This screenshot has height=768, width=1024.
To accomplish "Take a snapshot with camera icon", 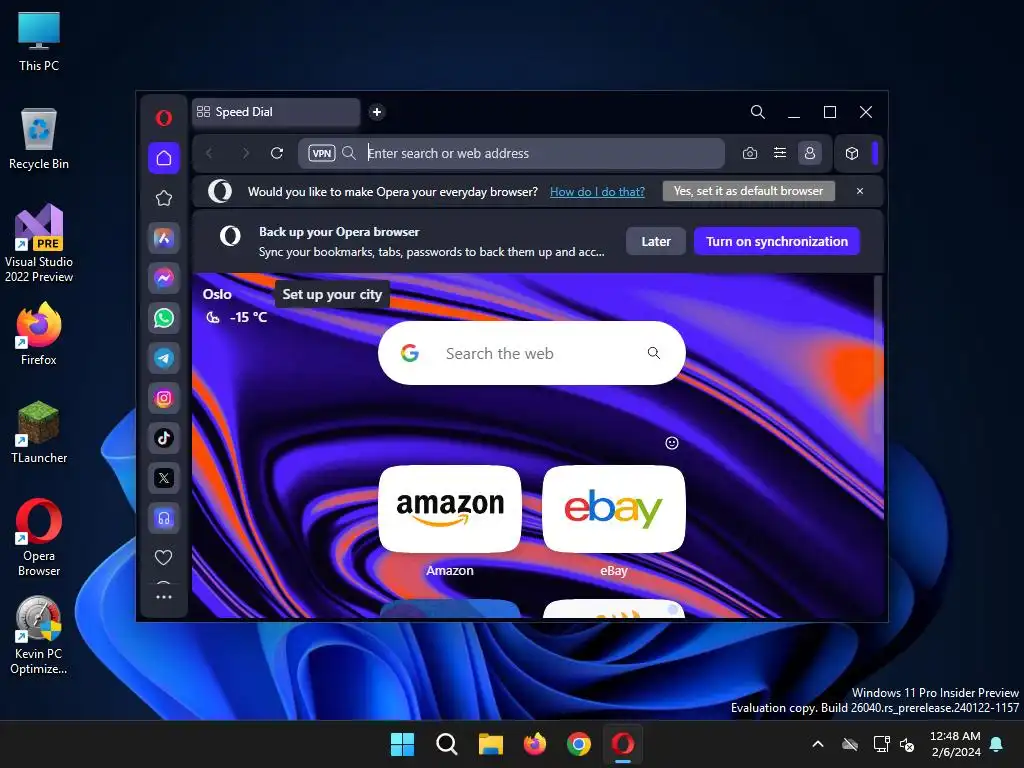I will click(750, 153).
